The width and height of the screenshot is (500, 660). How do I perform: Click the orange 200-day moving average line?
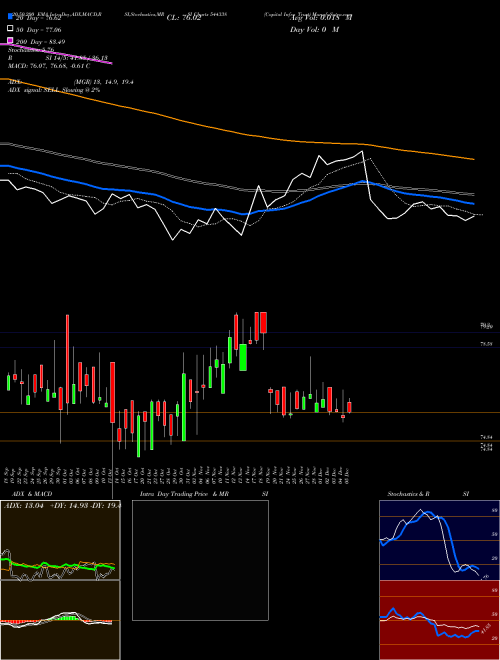coord(236,131)
